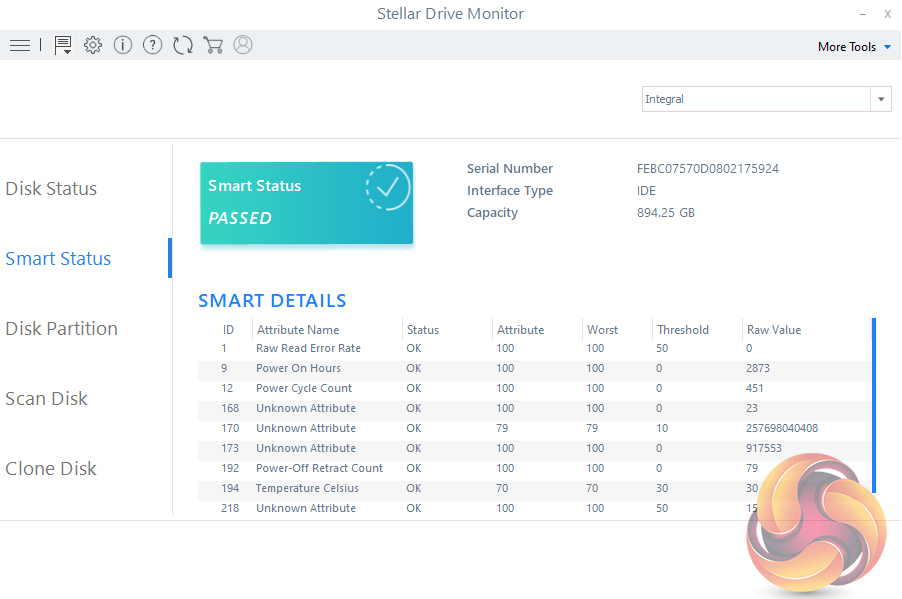Click the refresh update icon
The width and height of the screenshot is (902, 599).
tap(182, 45)
